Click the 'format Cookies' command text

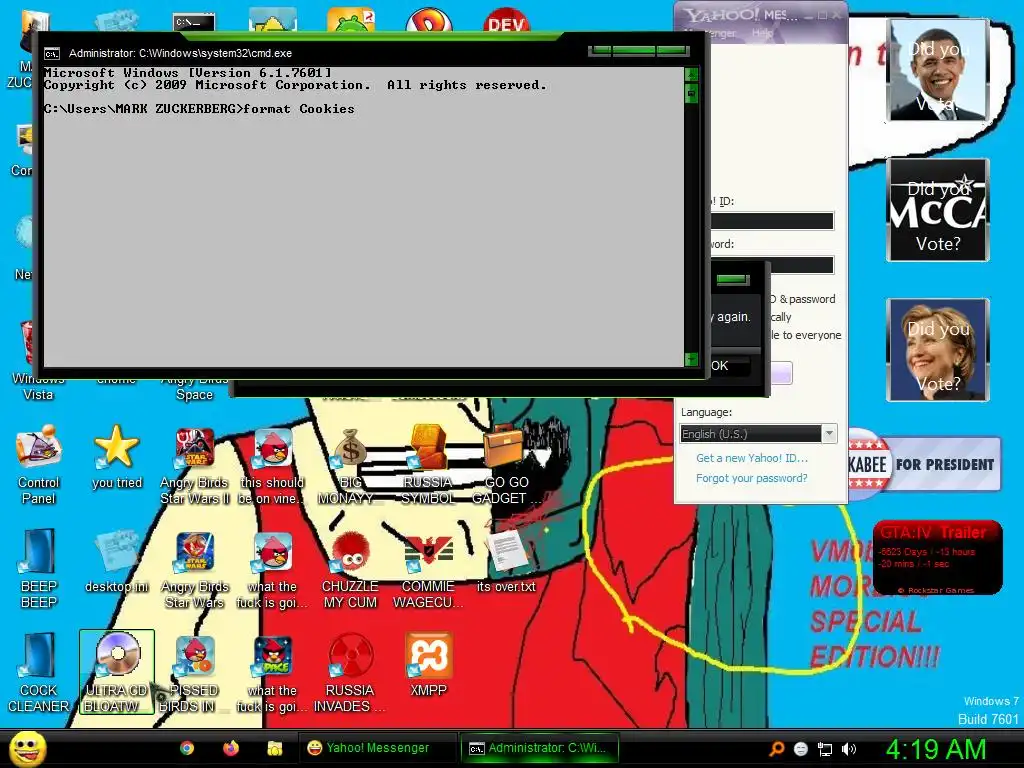tap(298, 109)
